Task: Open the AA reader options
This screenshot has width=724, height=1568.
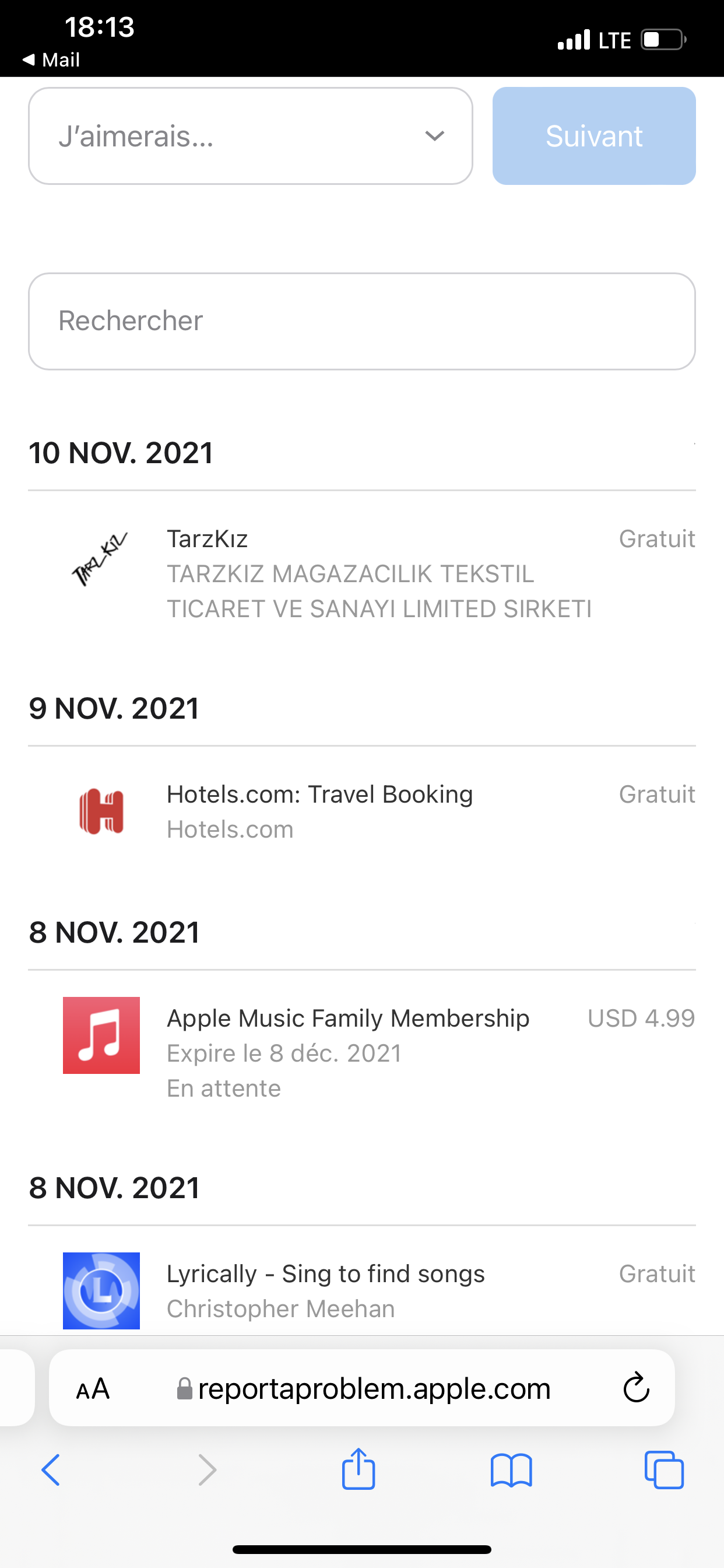Action: point(93,1389)
